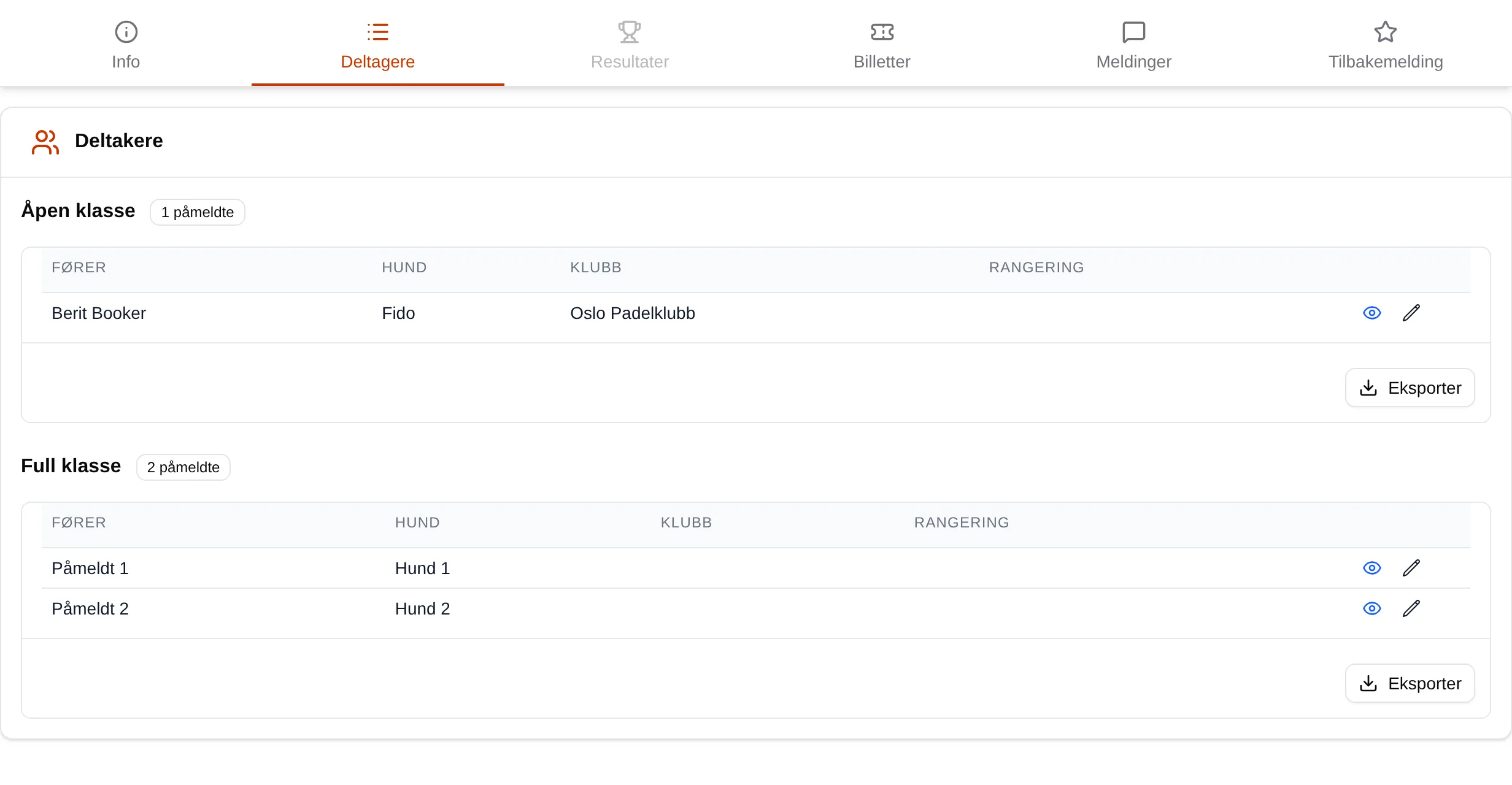Edit Påmeldt 2 with the pencil icon
Image resolution: width=1512 pixels, height=785 pixels.
(1411, 608)
